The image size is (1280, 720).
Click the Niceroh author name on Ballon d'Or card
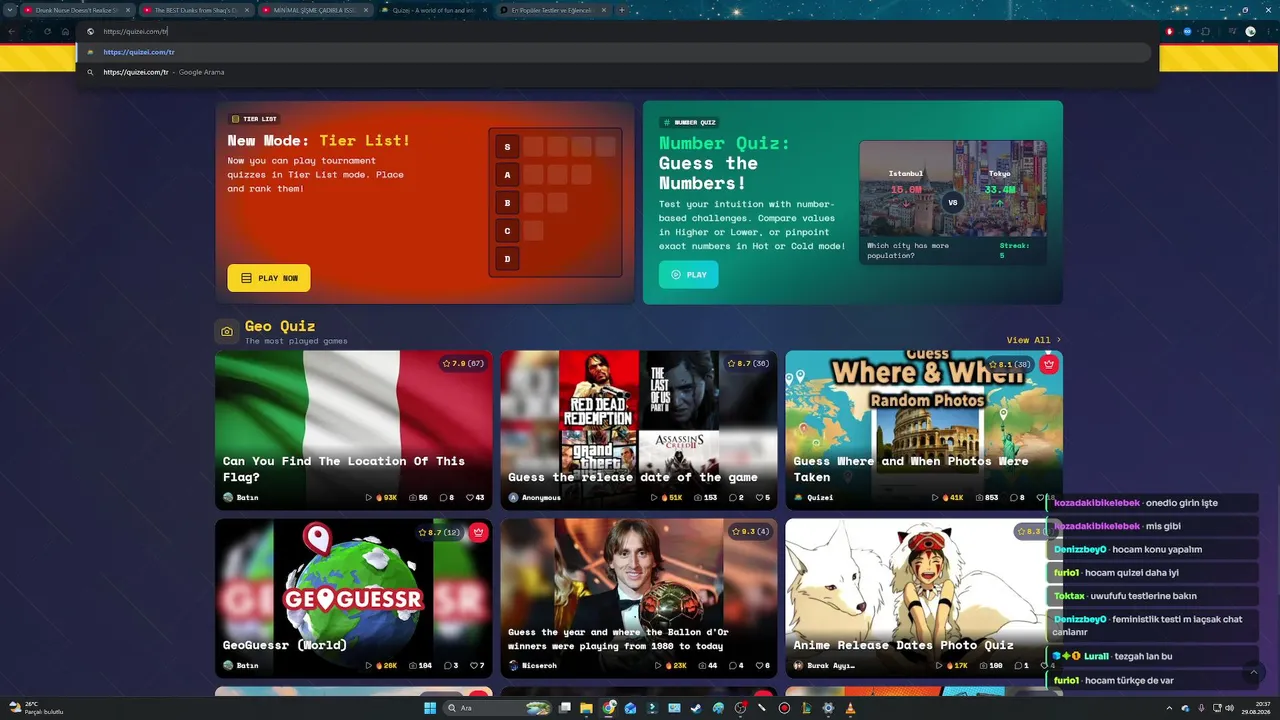(541, 665)
